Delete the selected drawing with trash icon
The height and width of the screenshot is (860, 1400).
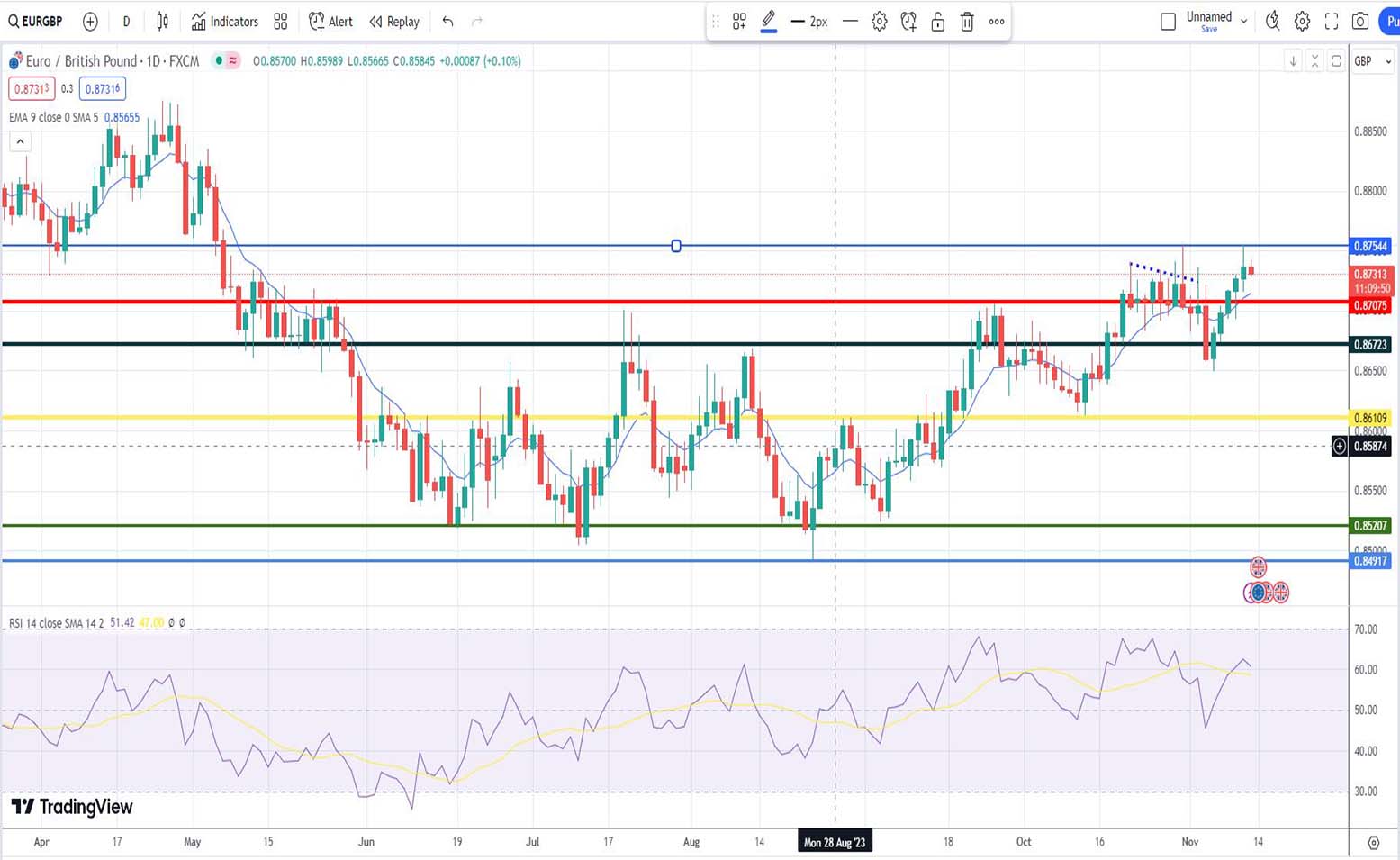(967, 22)
